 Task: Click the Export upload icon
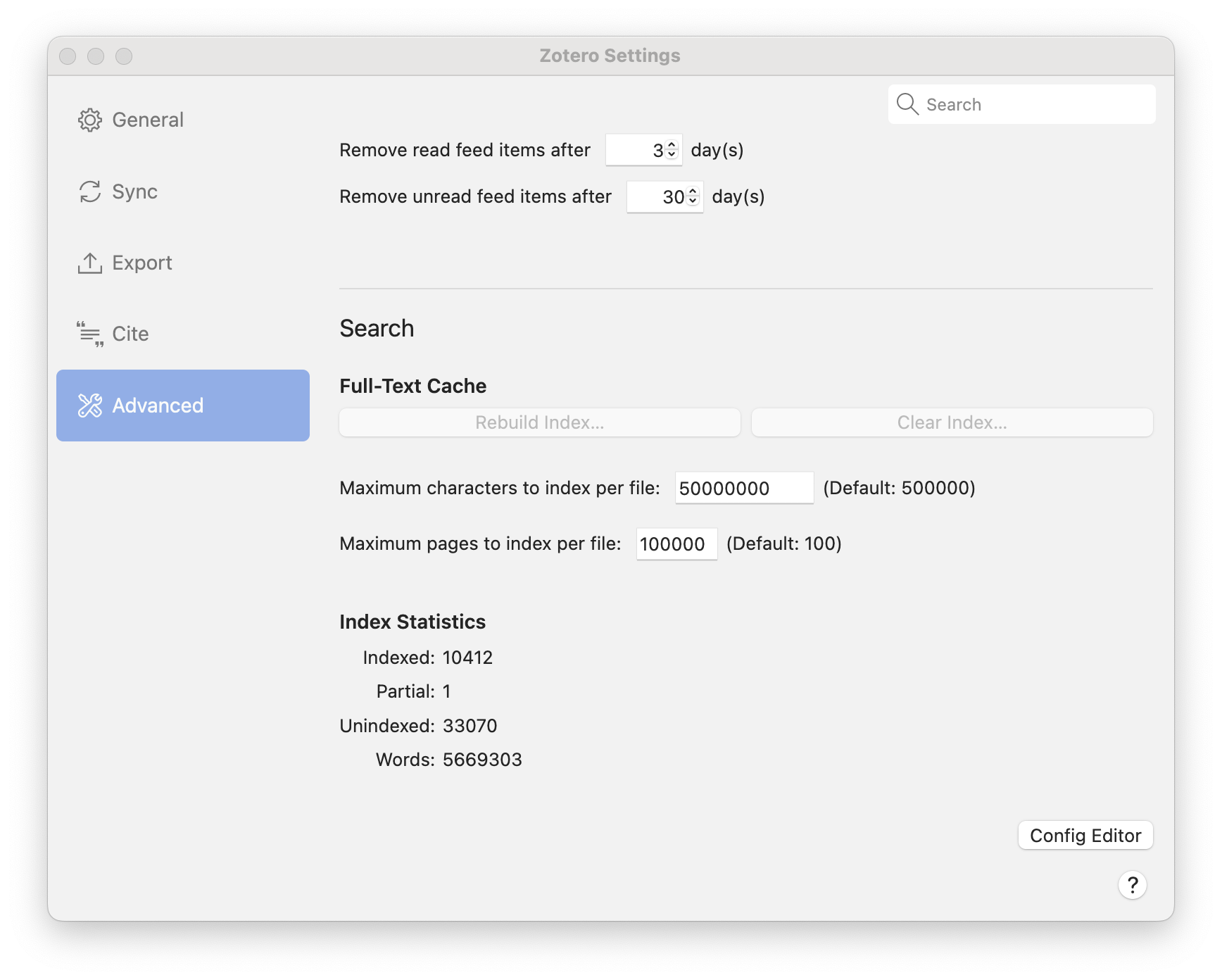coord(90,263)
